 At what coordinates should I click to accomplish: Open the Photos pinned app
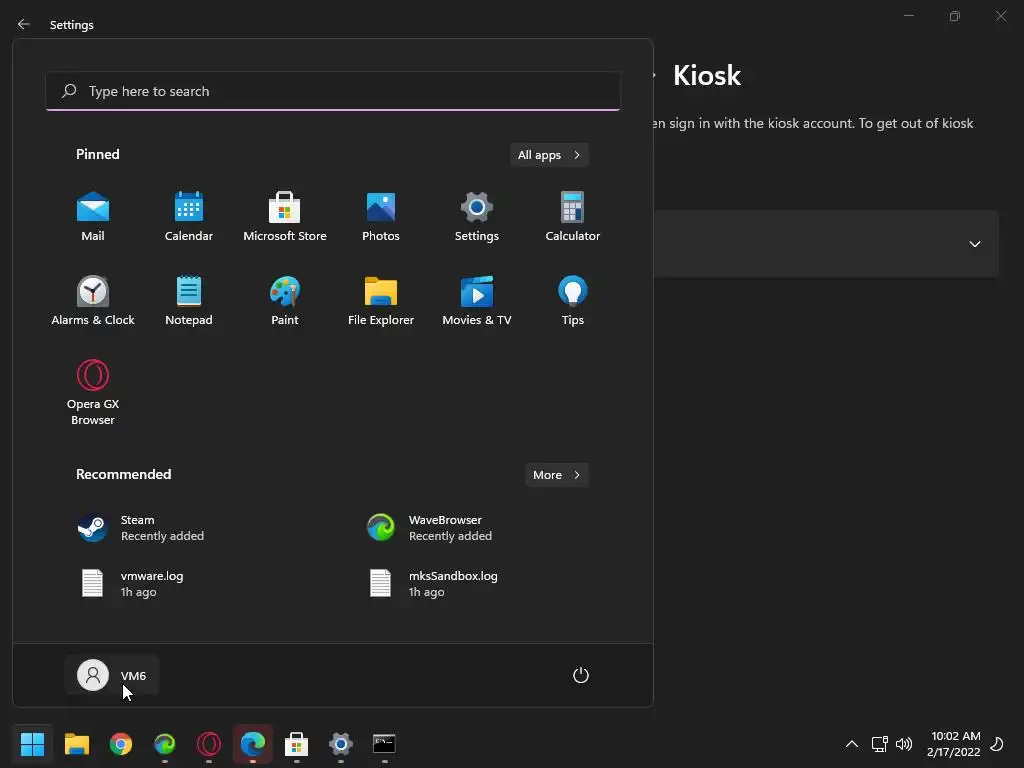(x=381, y=216)
